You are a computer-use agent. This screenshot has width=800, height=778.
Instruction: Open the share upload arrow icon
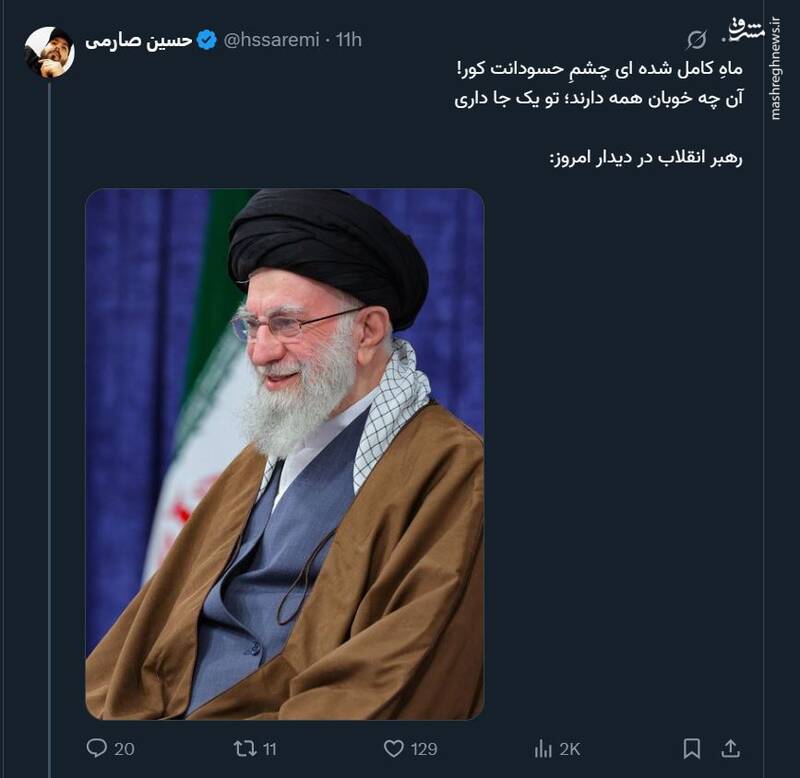pos(730,748)
